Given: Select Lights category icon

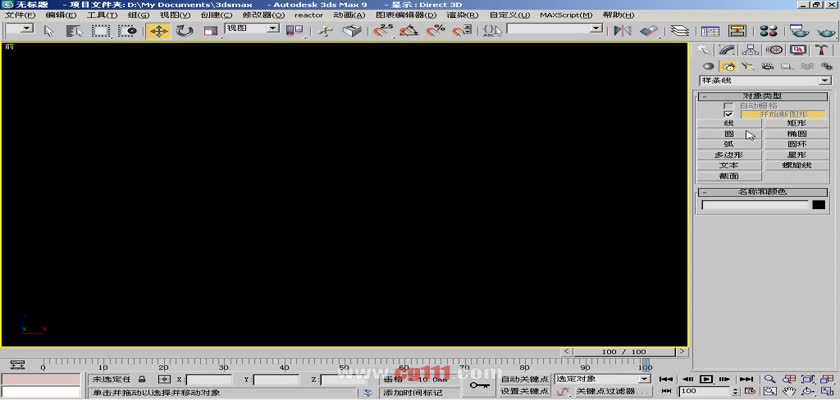Looking at the screenshot, I should [x=748, y=66].
